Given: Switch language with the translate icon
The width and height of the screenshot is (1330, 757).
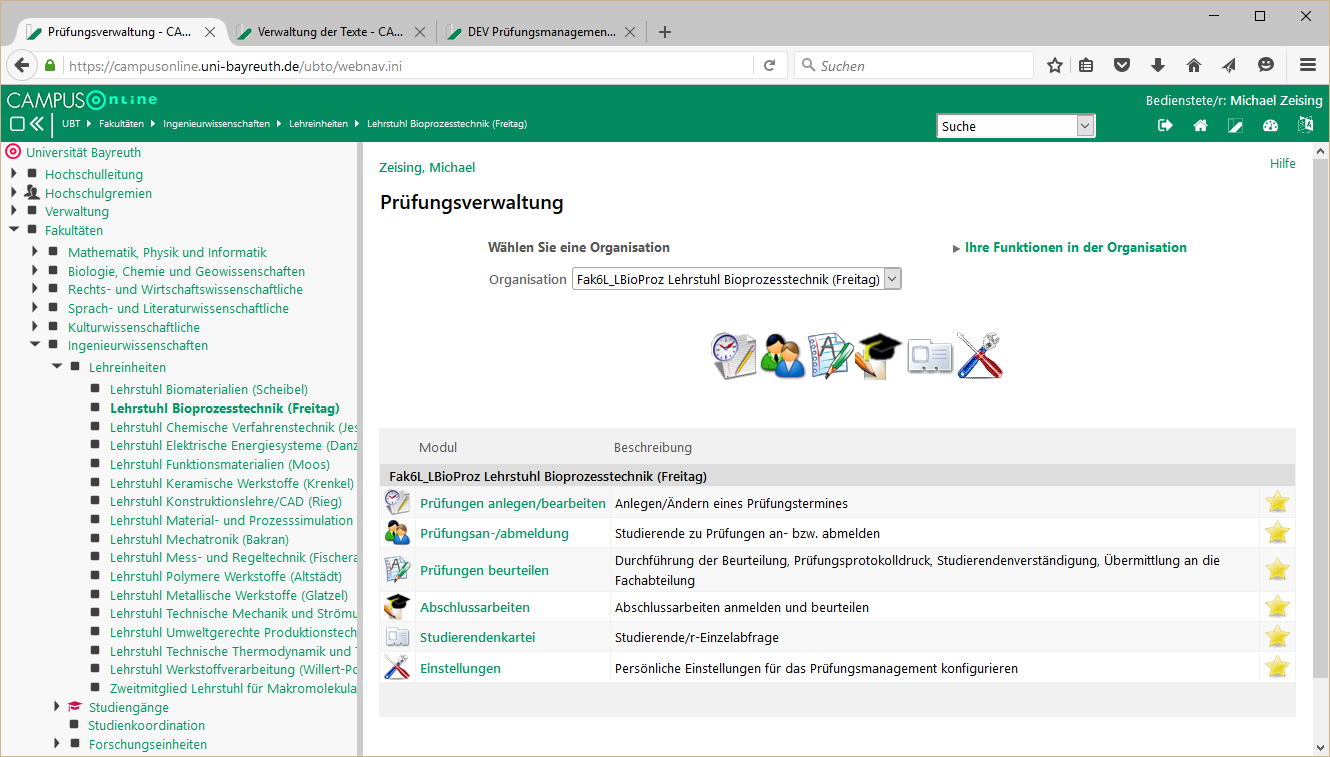Looking at the screenshot, I should click(x=1306, y=125).
